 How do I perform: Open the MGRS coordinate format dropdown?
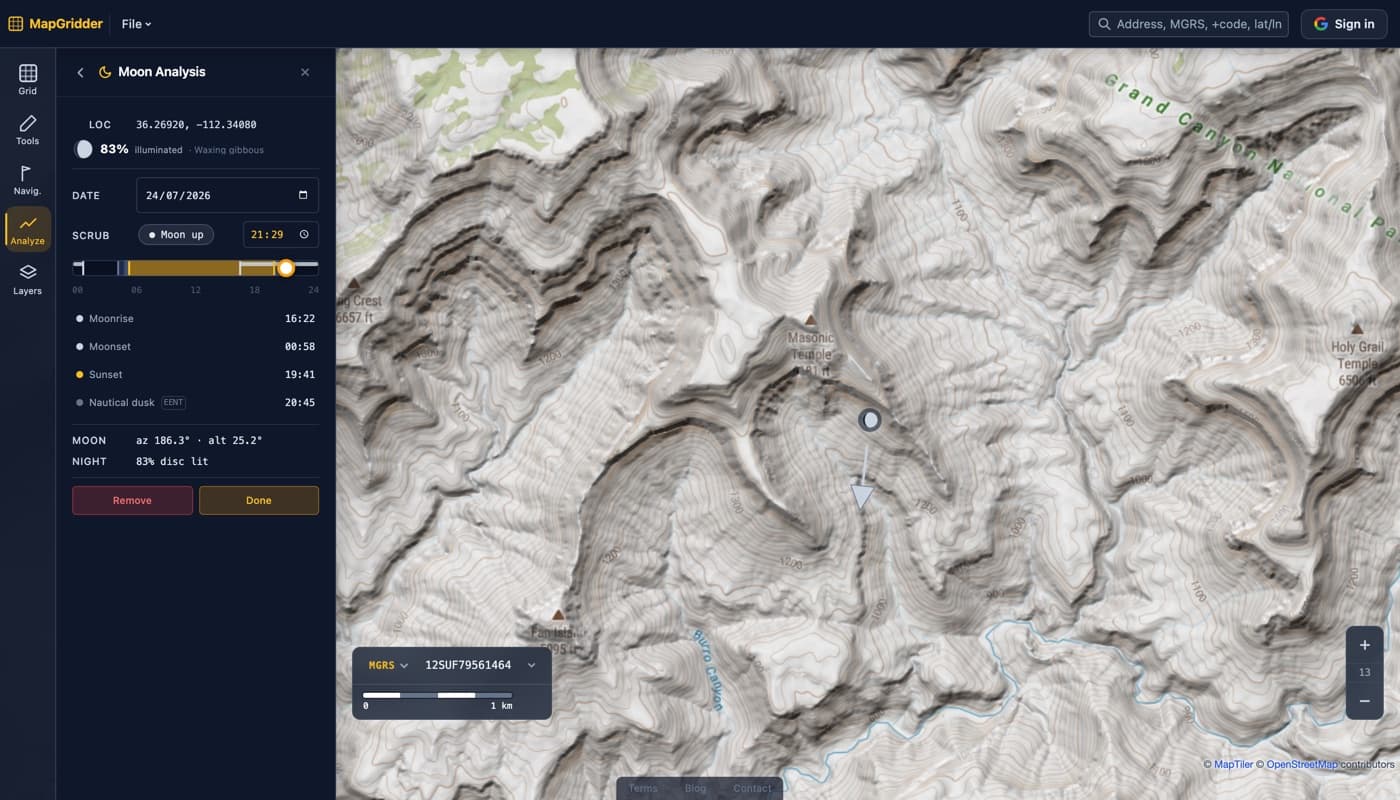[x=388, y=665]
